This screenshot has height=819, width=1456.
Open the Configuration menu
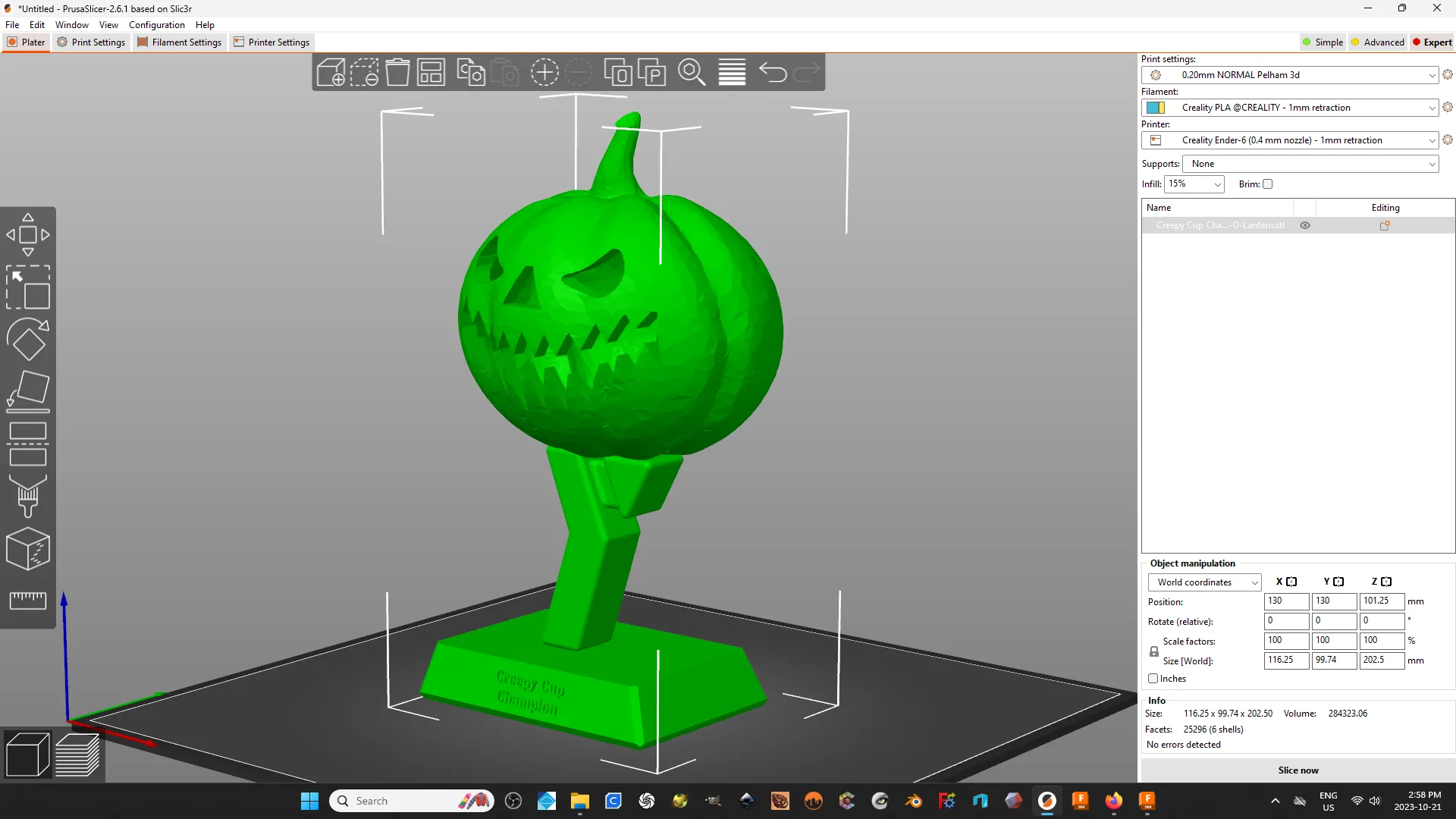click(x=156, y=25)
